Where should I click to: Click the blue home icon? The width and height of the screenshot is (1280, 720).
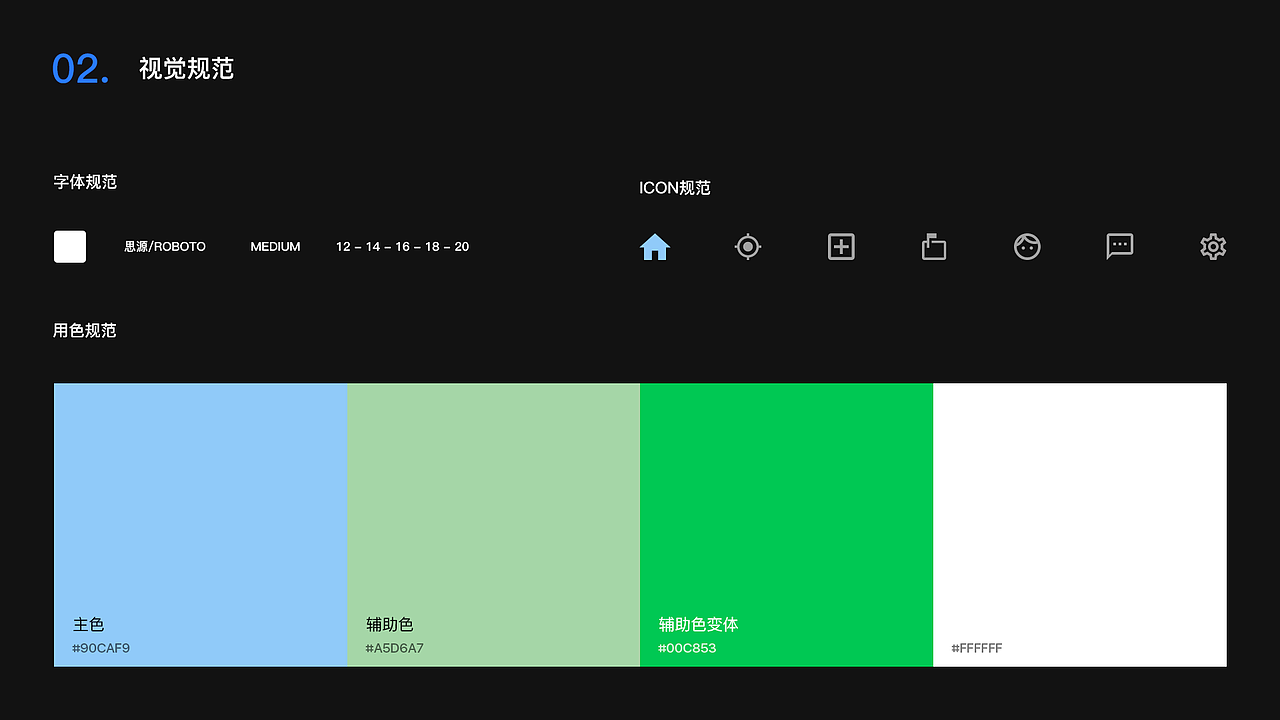pyautogui.click(x=655, y=246)
